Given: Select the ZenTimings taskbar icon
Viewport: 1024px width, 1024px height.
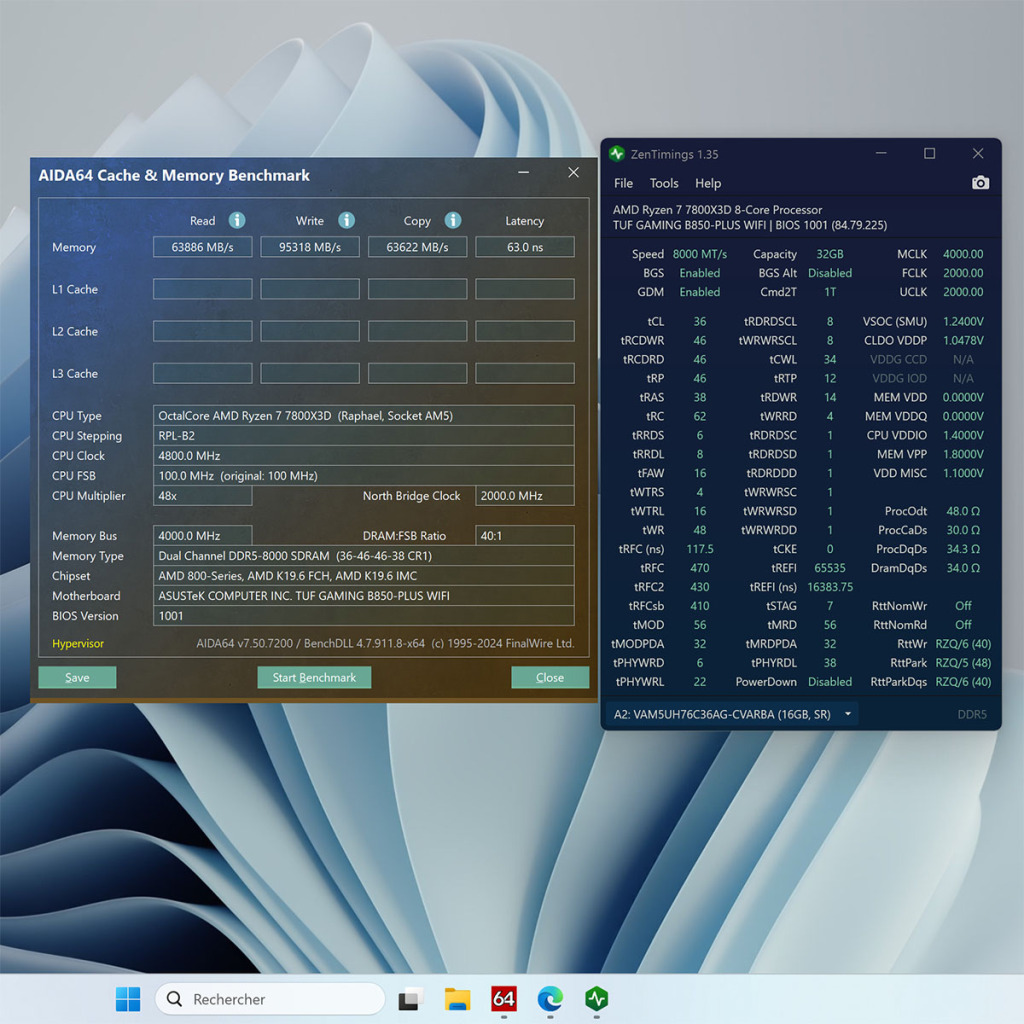Looking at the screenshot, I should (x=597, y=999).
